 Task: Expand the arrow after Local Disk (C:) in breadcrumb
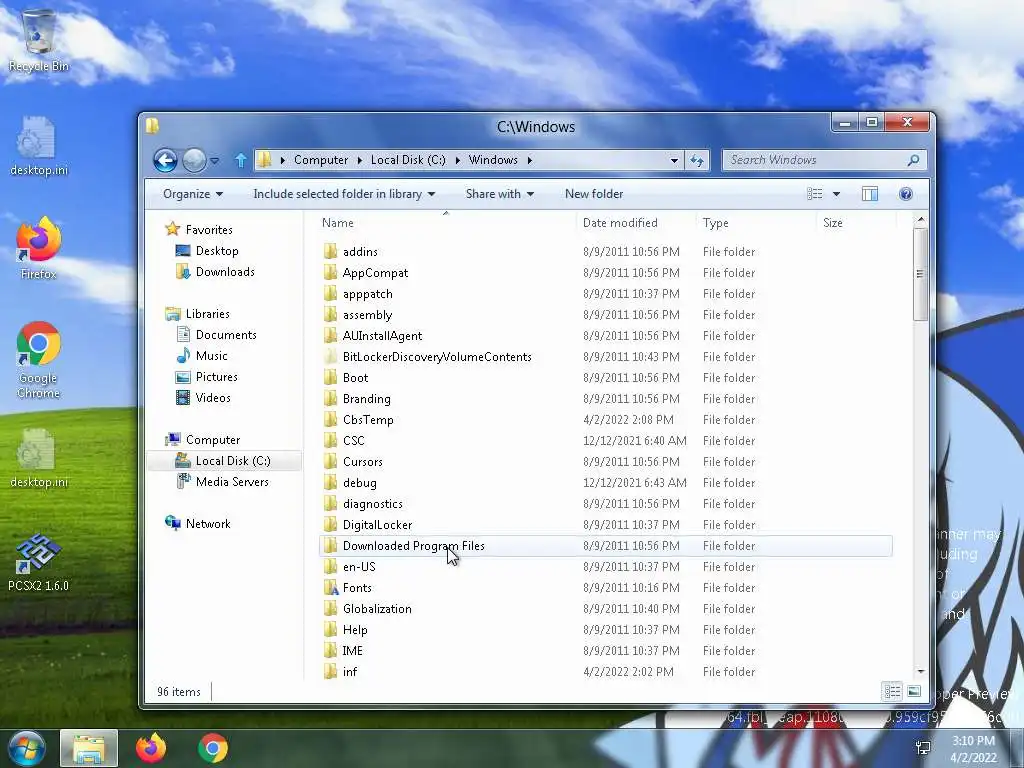pyautogui.click(x=458, y=160)
